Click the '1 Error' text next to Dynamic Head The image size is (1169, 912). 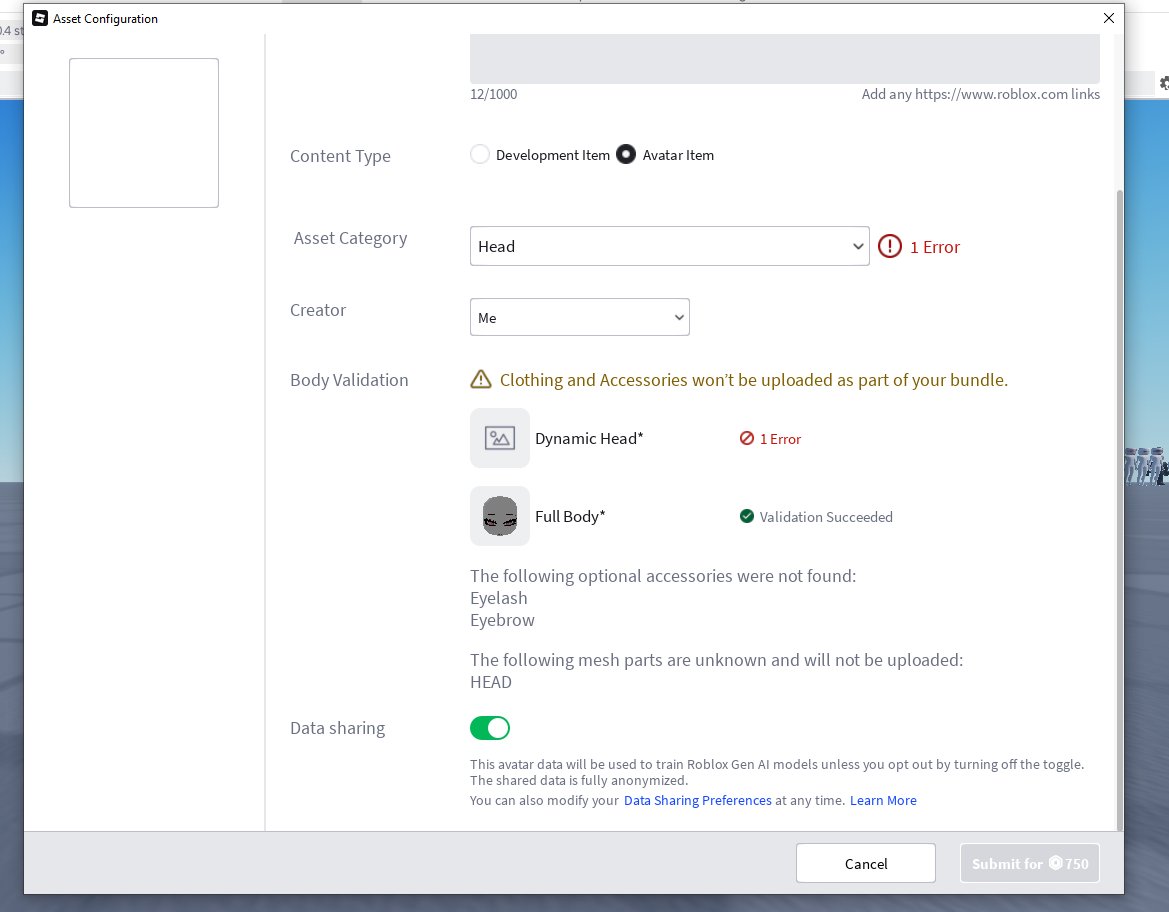pyautogui.click(x=780, y=439)
